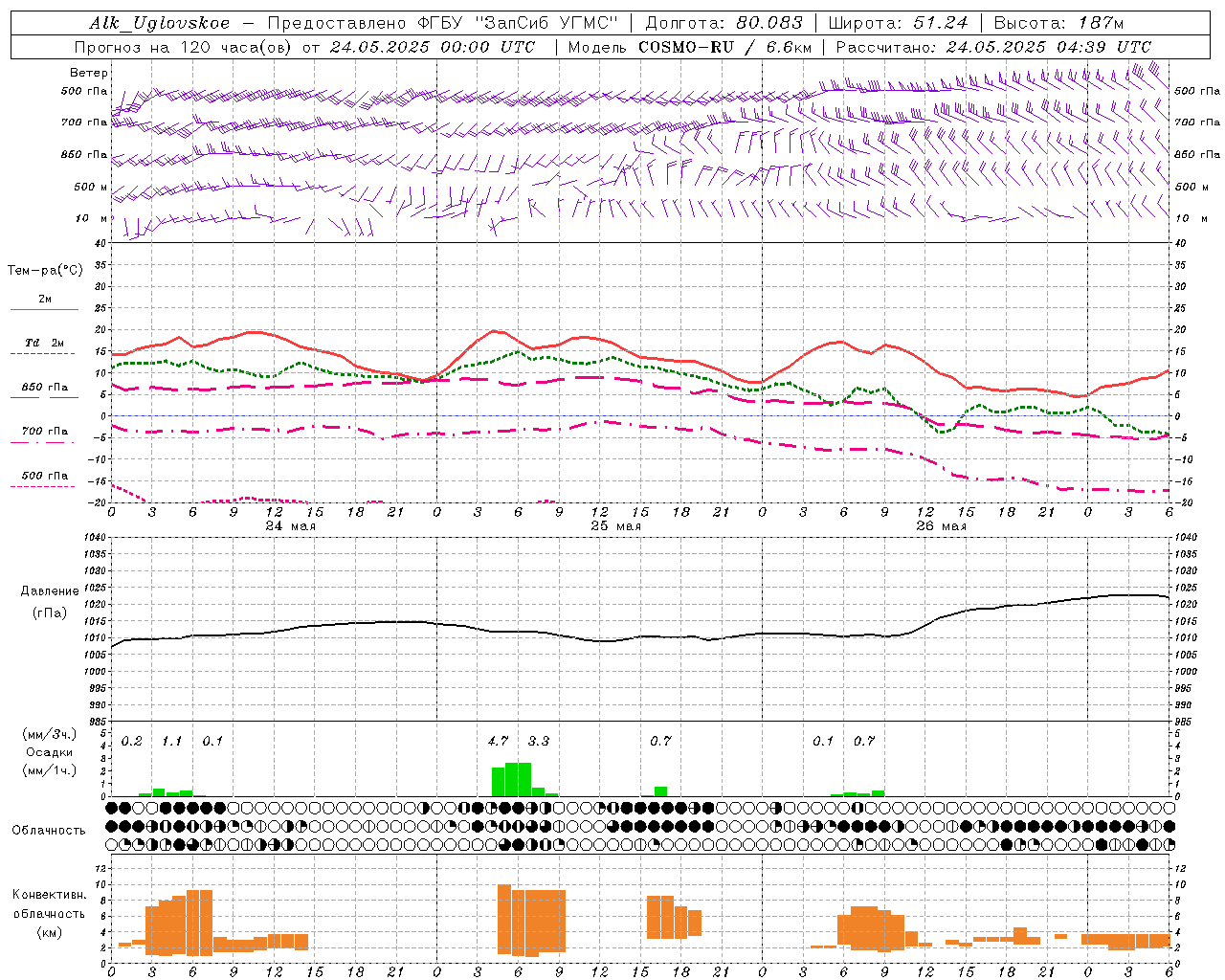Click the station name Alk_Uglovskoe in header
This screenshot has width=1225, height=980.
tap(160, 23)
